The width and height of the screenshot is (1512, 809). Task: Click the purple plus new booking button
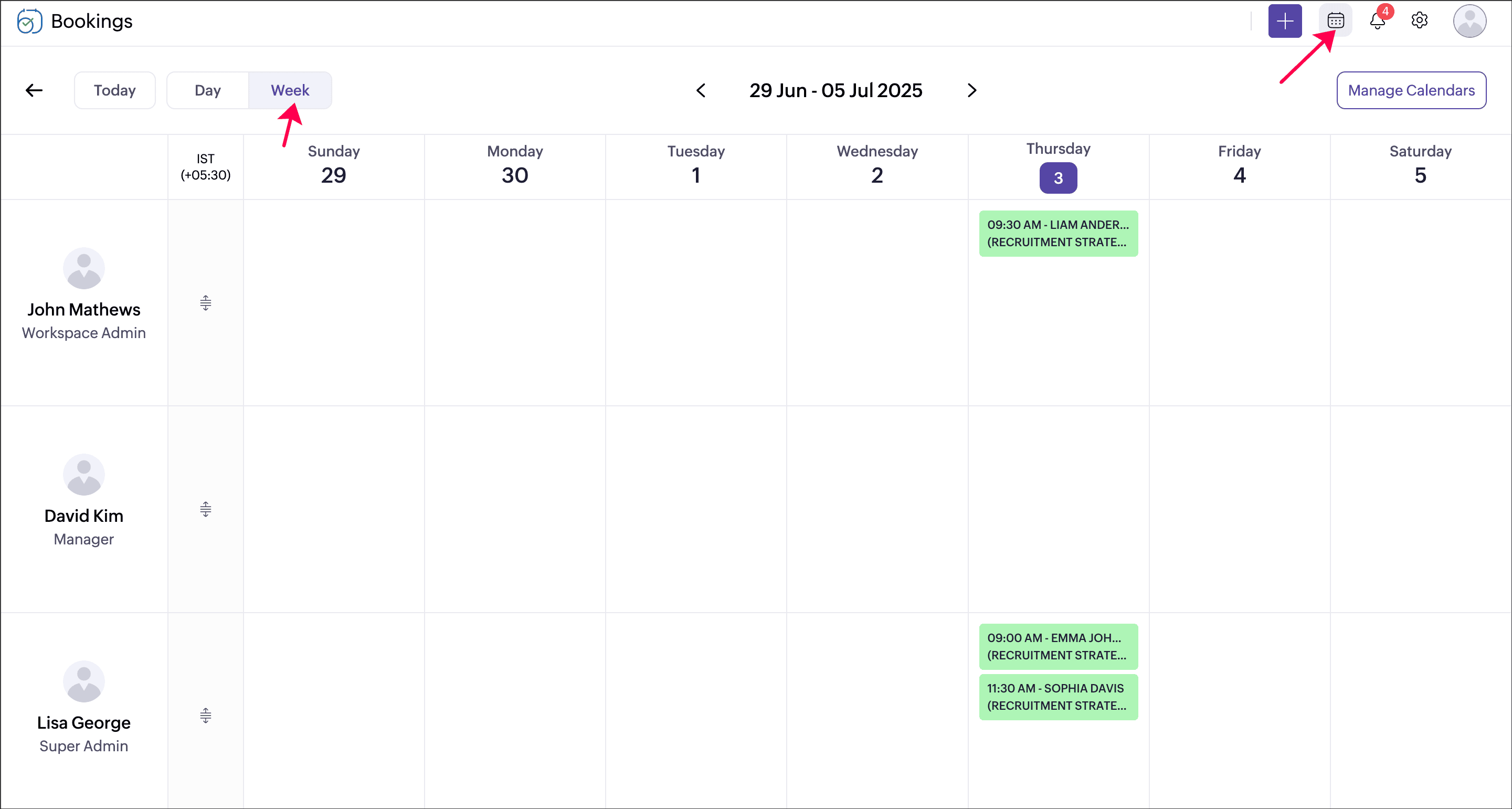coord(1284,21)
